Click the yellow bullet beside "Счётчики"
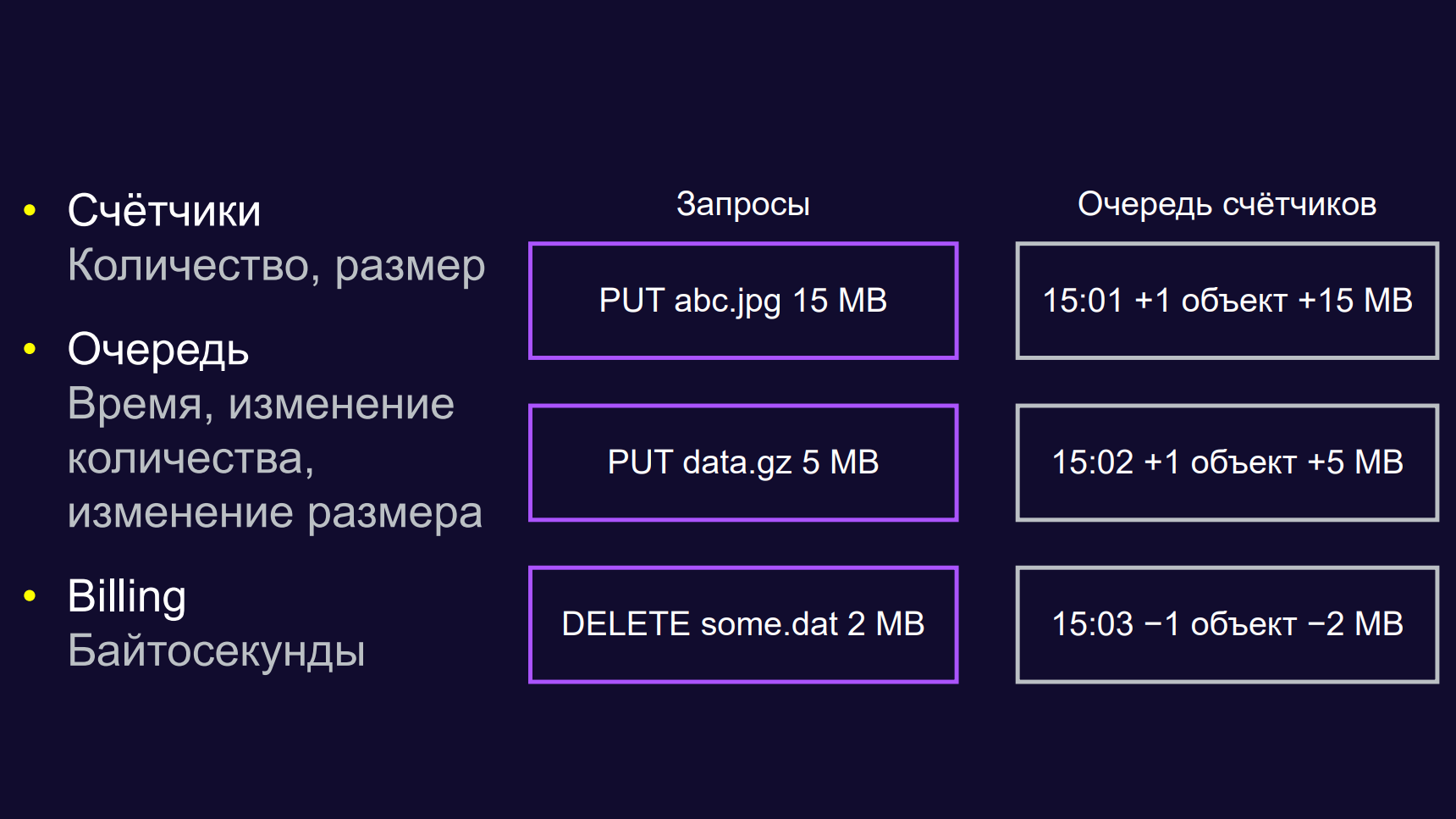The width and height of the screenshot is (1456, 819). coord(30,210)
